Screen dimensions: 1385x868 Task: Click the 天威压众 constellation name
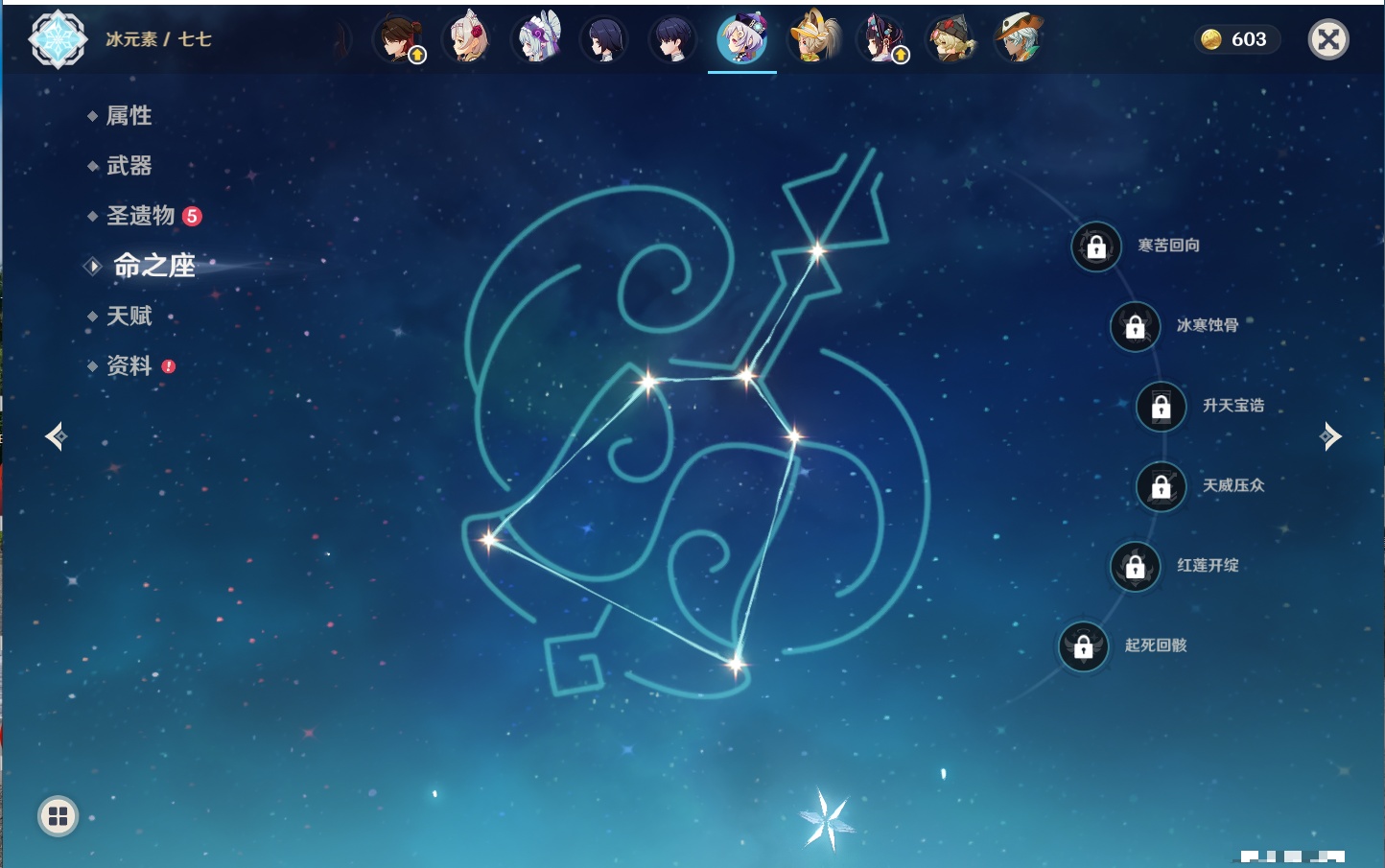(x=1233, y=485)
